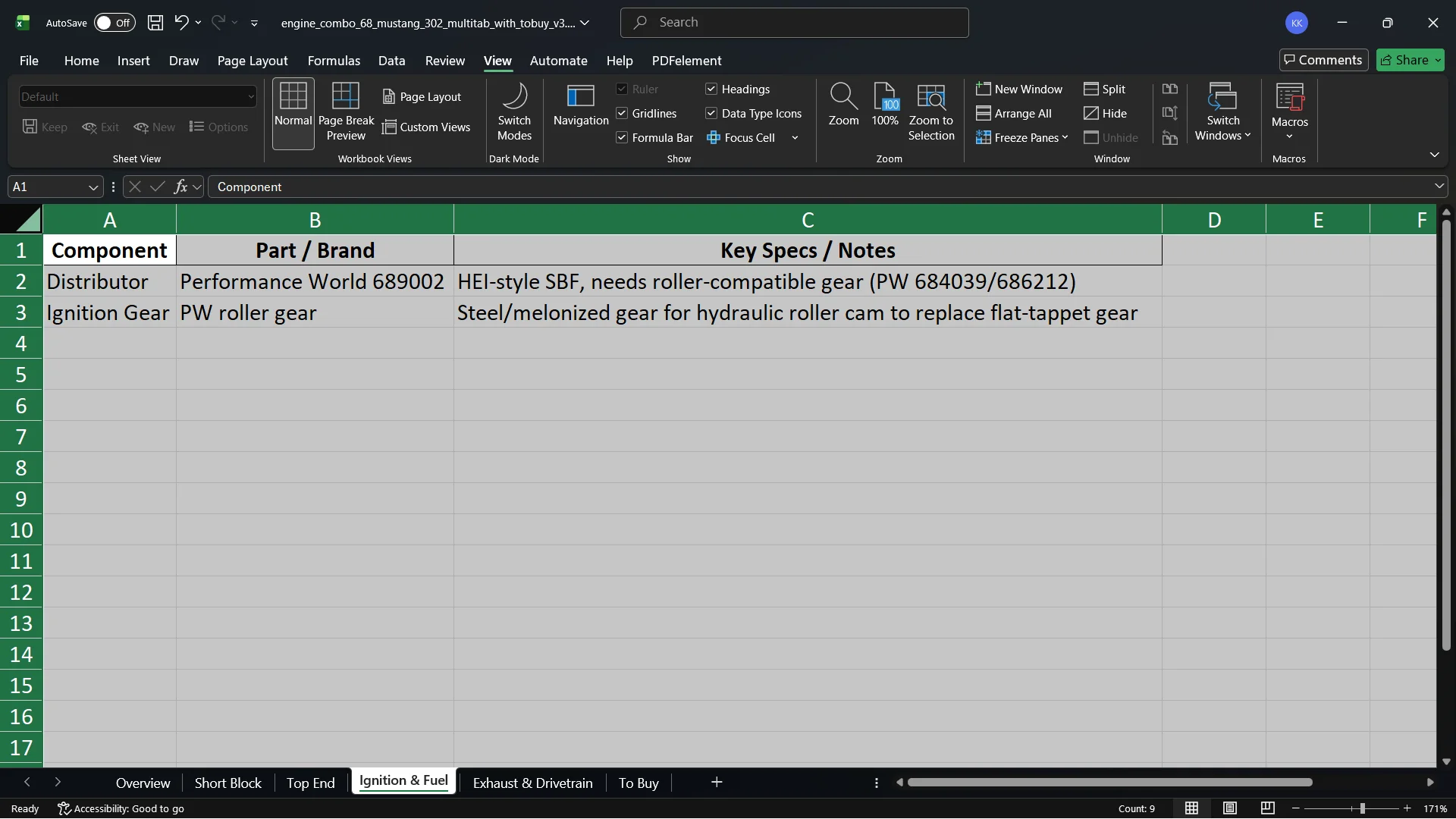Select the Ignition Gear cell
Screen dimensions: 1456x819
click(109, 312)
